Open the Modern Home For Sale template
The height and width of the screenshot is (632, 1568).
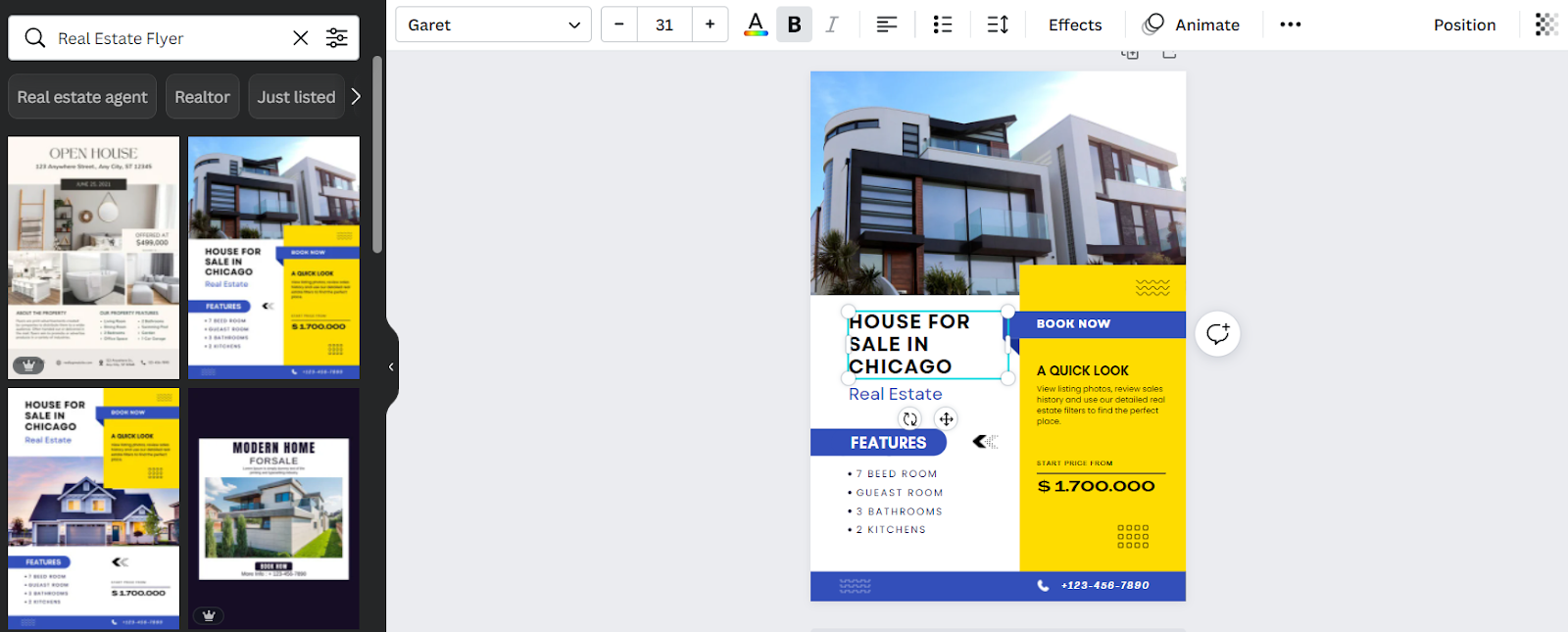tap(273, 509)
